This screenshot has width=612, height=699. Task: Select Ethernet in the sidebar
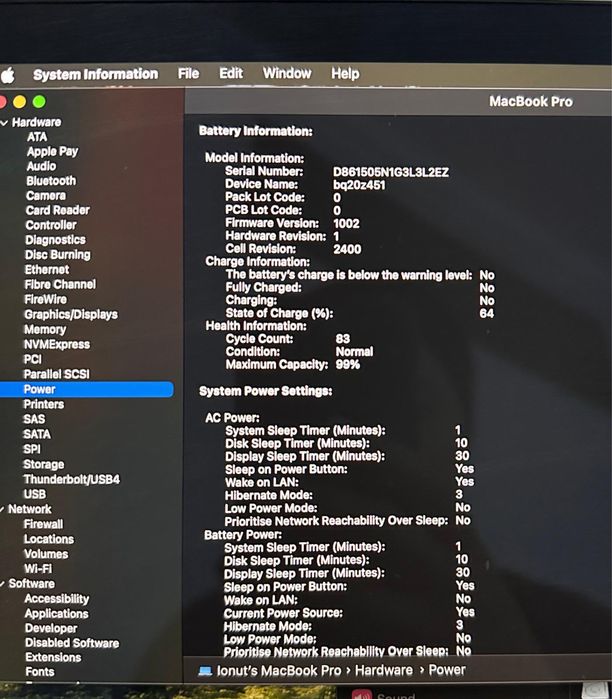[x=47, y=270]
